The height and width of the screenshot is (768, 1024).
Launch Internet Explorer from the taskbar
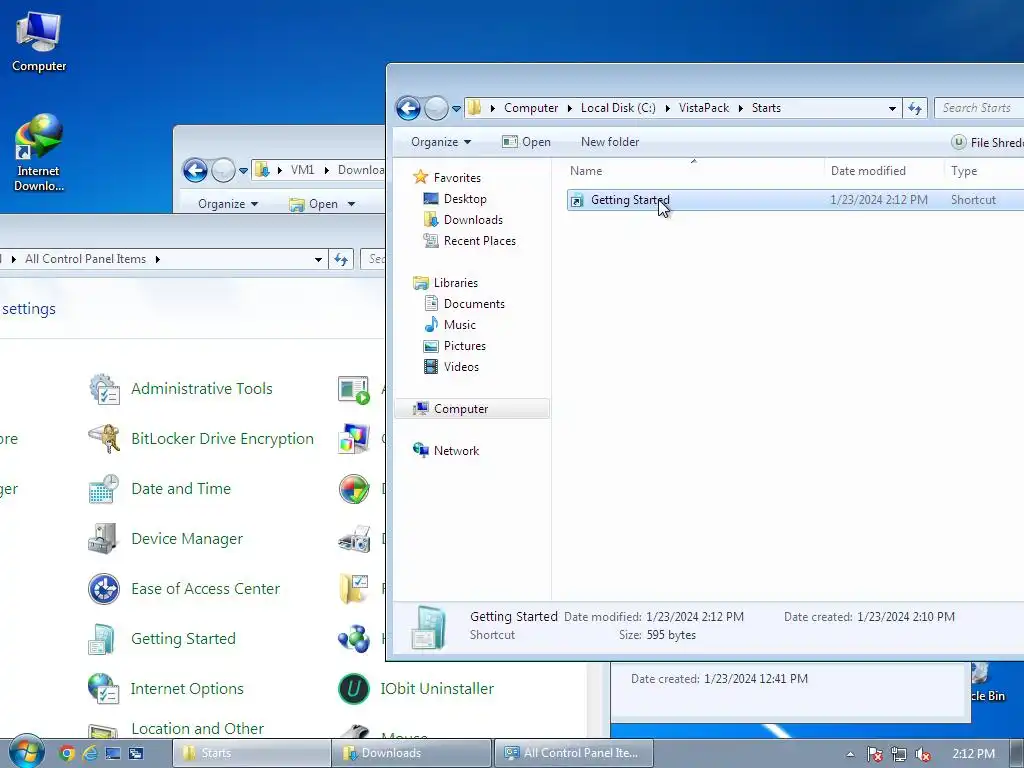[x=89, y=753]
